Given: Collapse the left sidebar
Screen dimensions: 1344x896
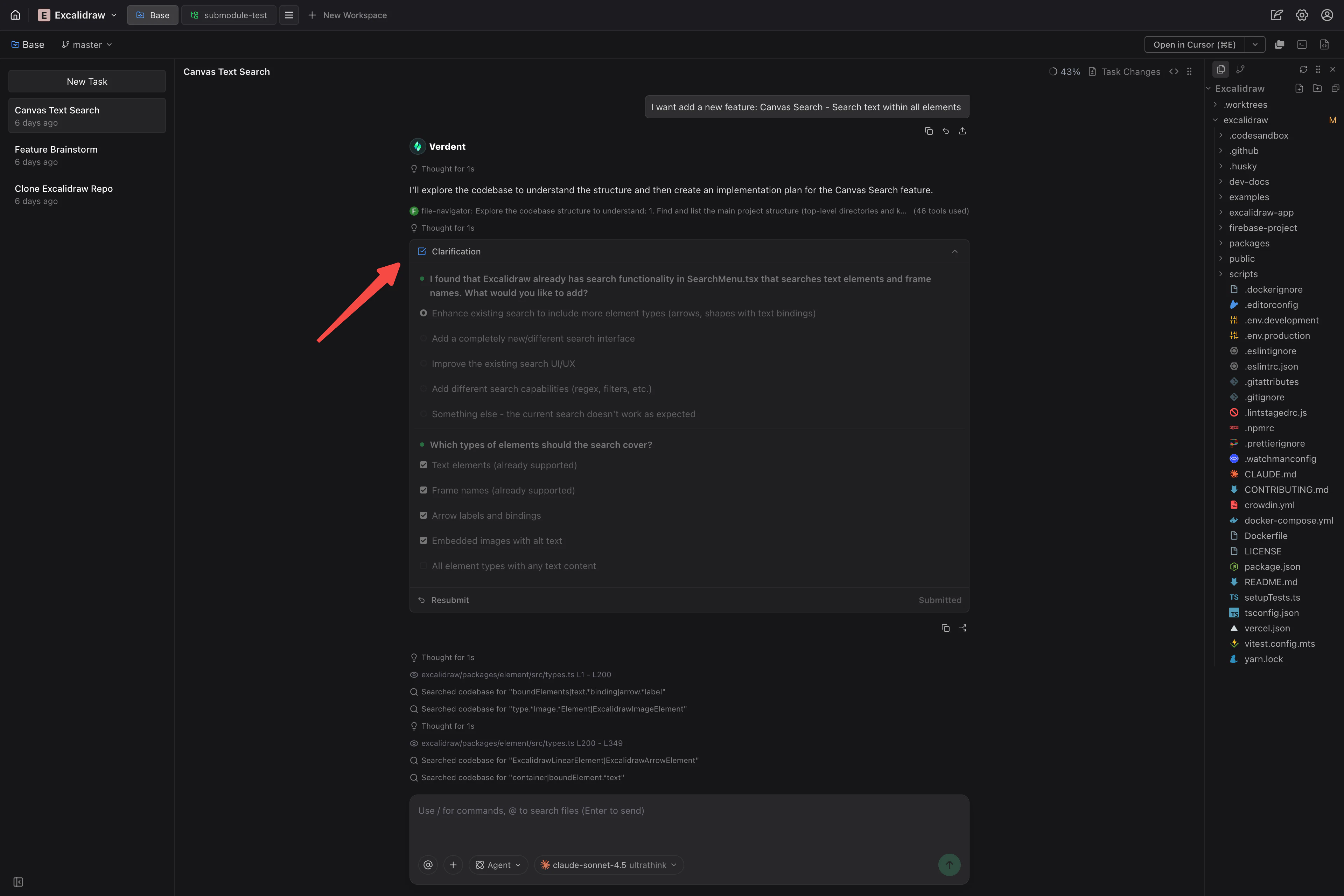Looking at the screenshot, I should [x=18, y=882].
